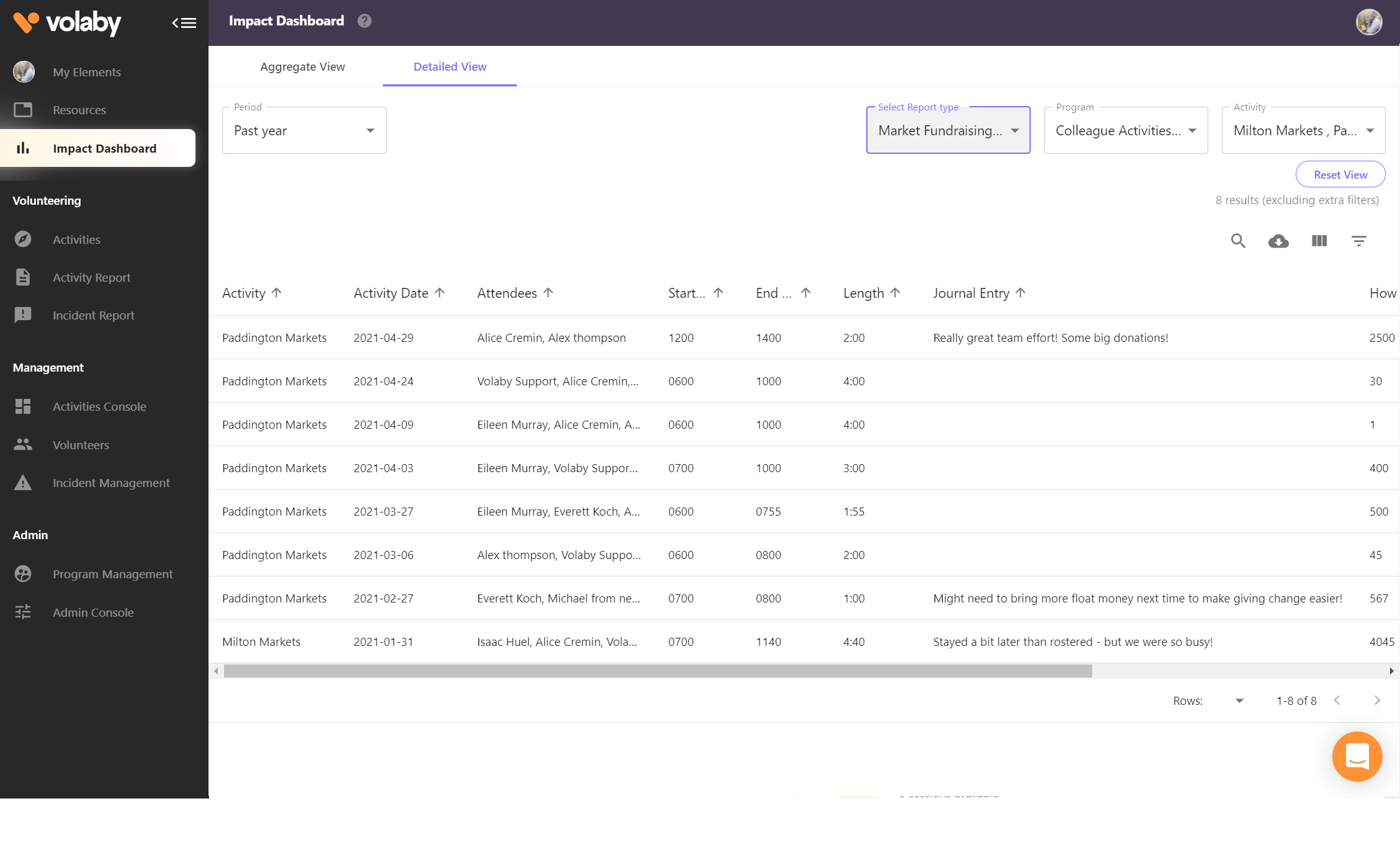The image size is (1400, 868).
Task: Toggle sorting on the Length column
Action: (894, 292)
